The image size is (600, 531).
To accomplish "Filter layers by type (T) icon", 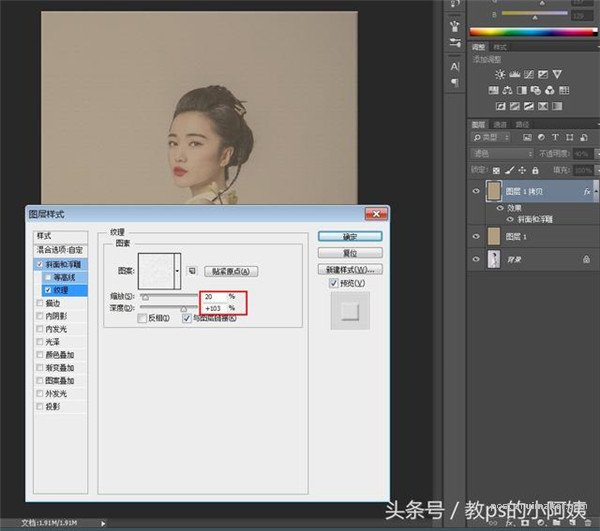I will tap(555, 137).
